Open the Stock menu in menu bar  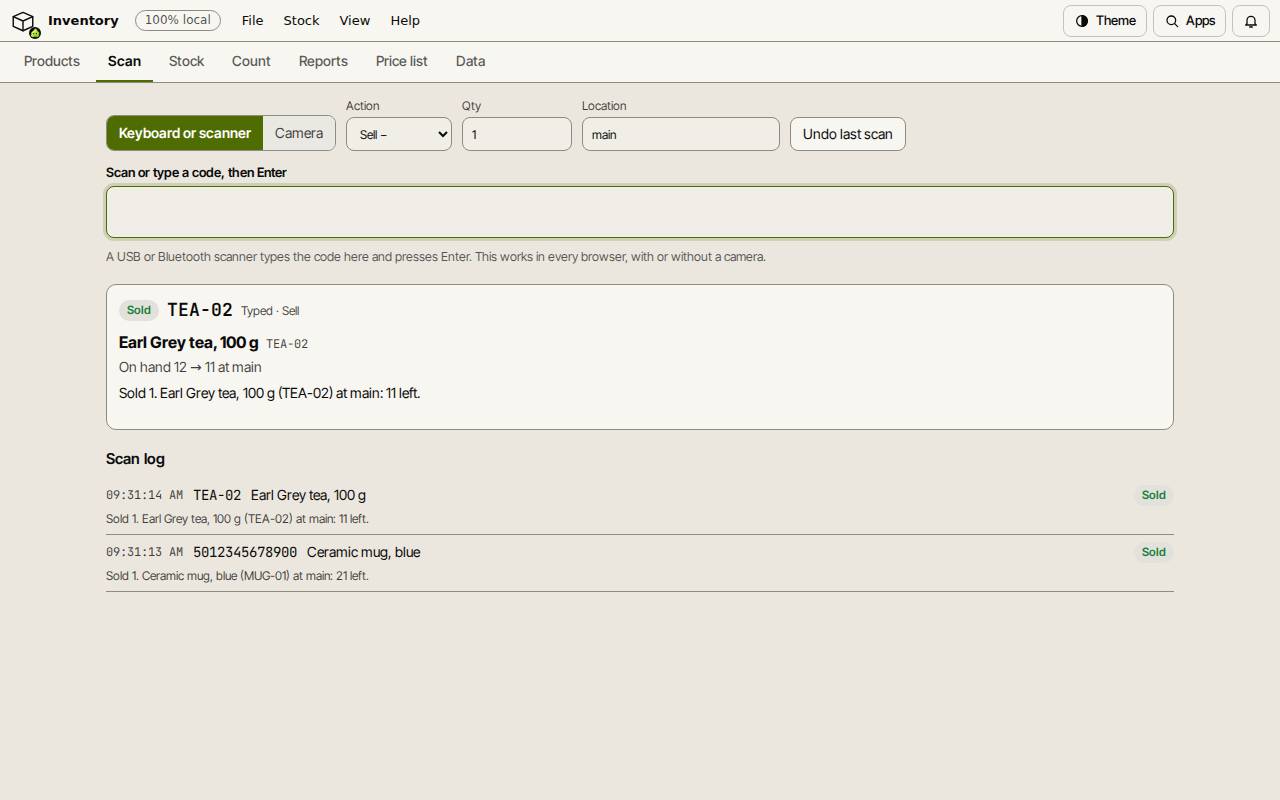(301, 20)
